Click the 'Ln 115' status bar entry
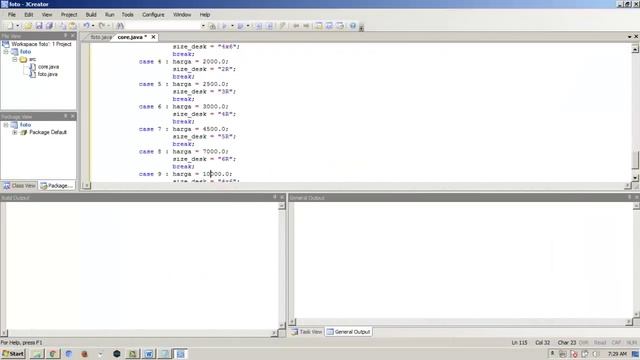This screenshot has width=640, height=360. click(x=519, y=343)
